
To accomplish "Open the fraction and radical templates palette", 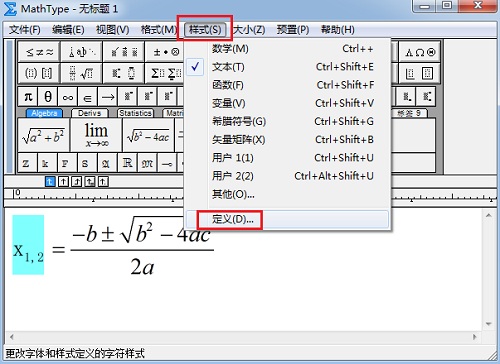I will (x=82, y=73).
